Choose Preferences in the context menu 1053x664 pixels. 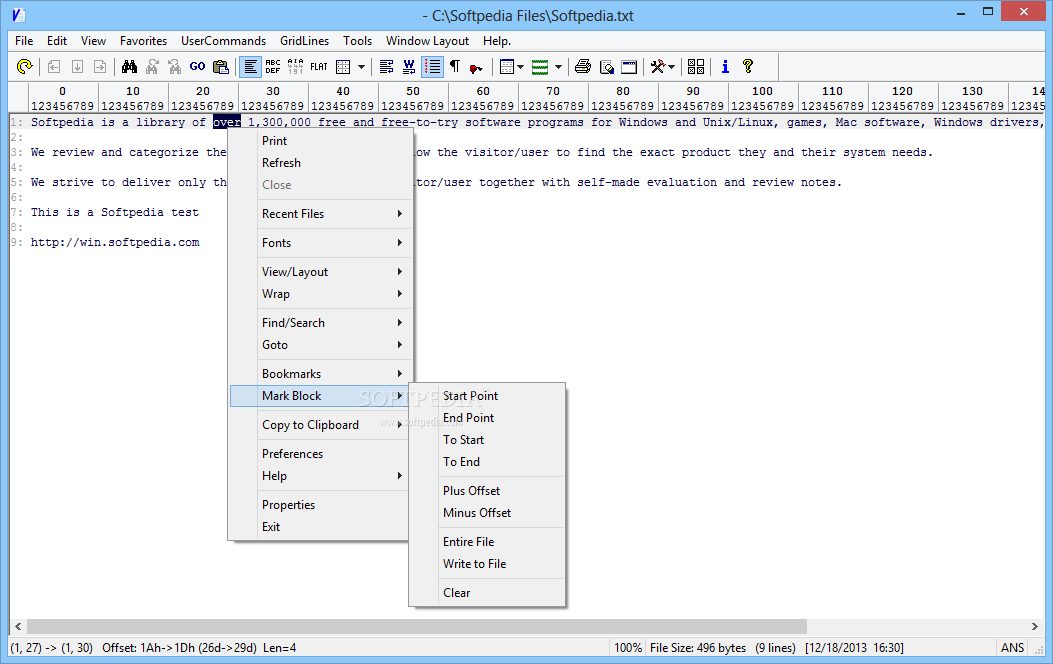pyautogui.click(x=320, y=454)
